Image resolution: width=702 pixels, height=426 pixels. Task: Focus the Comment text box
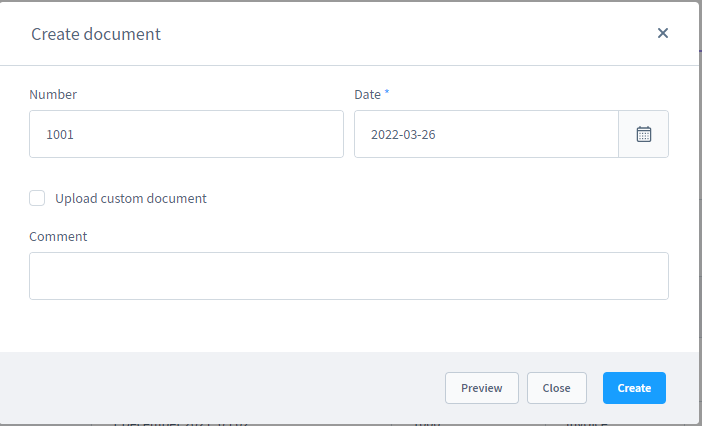[x=348, y=276]
